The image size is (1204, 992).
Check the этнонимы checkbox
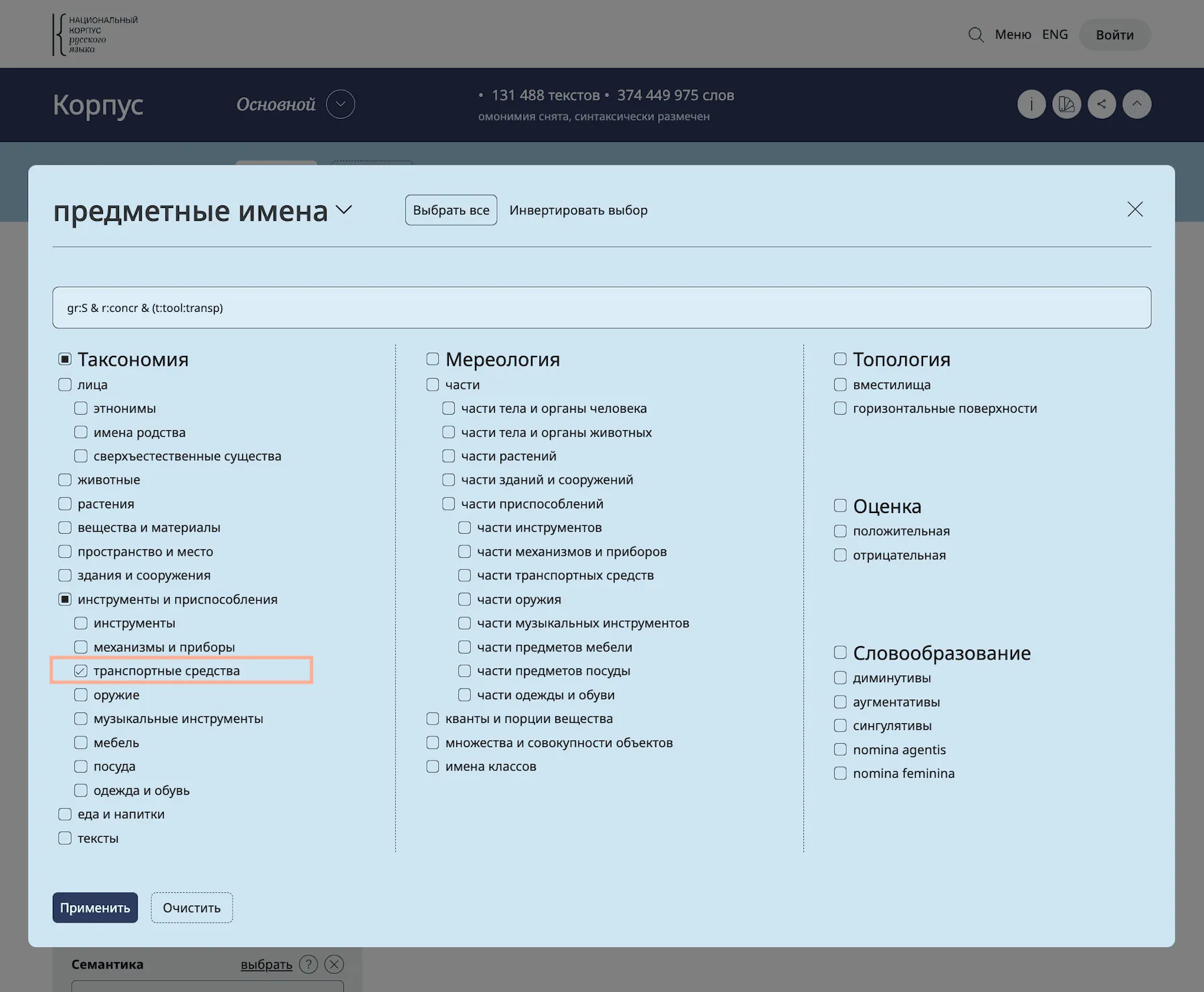pyautogui.click(x=81, y=408)
